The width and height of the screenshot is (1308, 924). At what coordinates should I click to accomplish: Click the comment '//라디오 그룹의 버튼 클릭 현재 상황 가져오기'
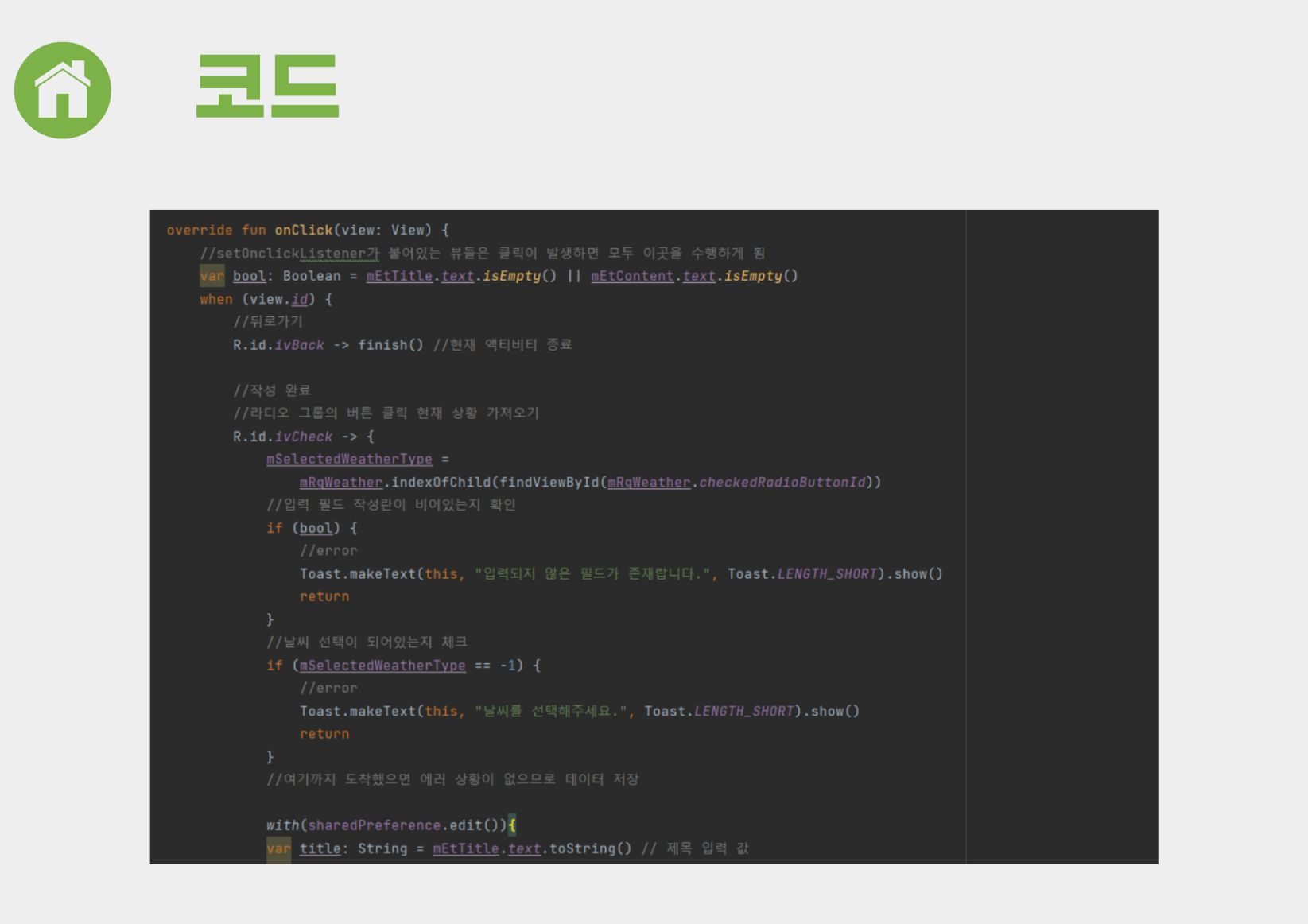pos(386,413)
